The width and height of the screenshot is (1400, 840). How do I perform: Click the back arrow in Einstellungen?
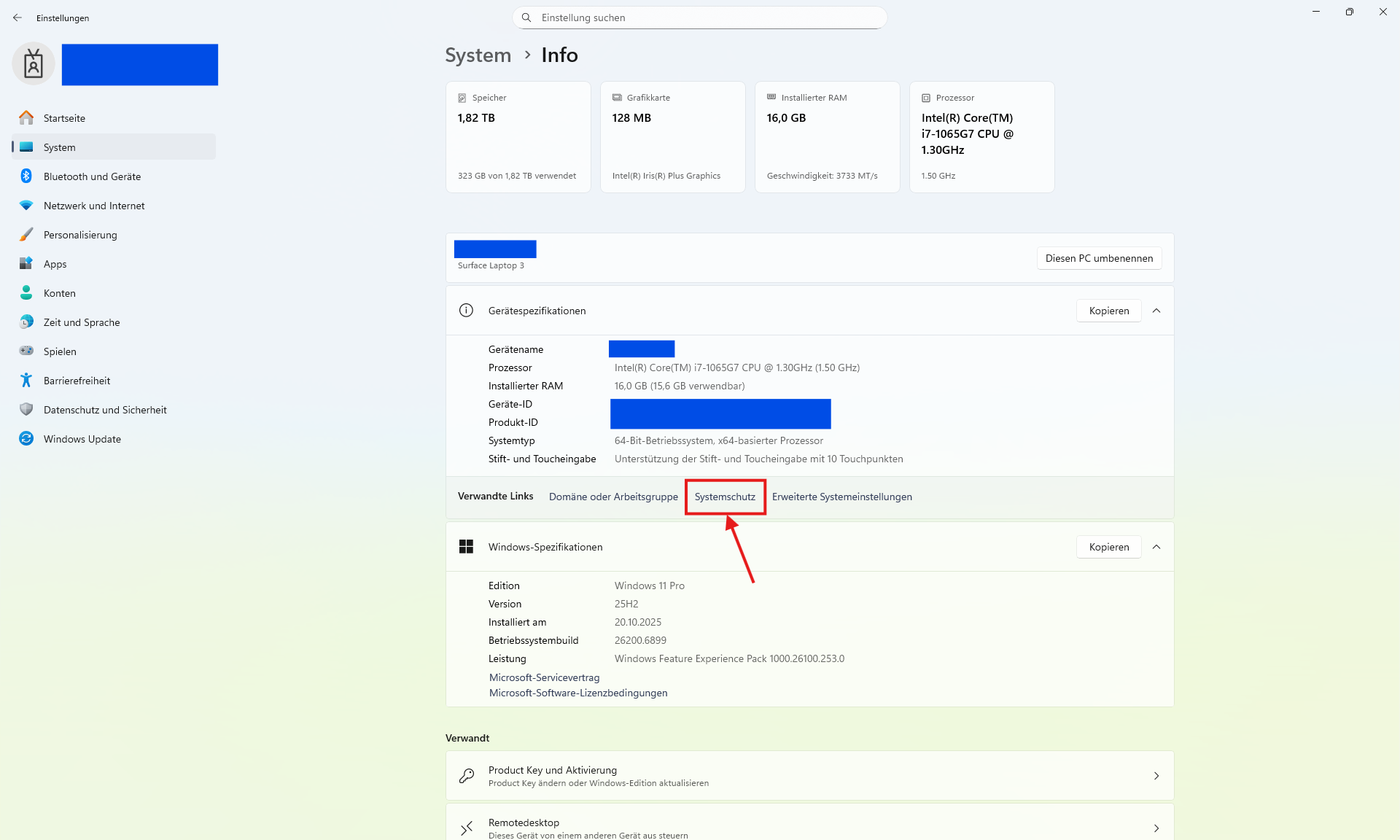click(17, 17)
